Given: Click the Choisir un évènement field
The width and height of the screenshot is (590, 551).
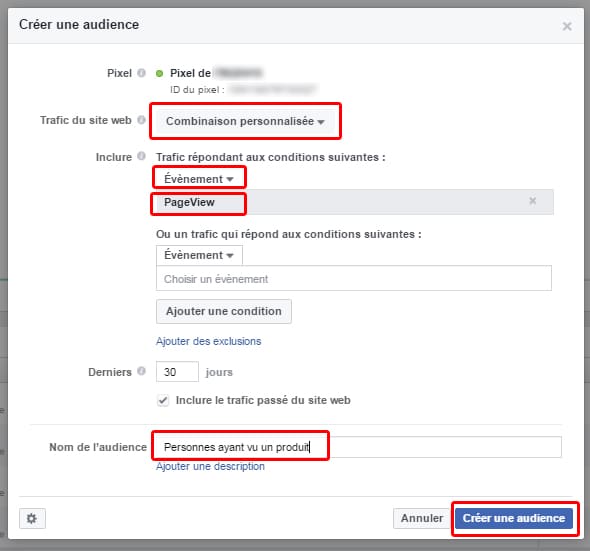Looking at the screenshot, I should tap(354, 279).
